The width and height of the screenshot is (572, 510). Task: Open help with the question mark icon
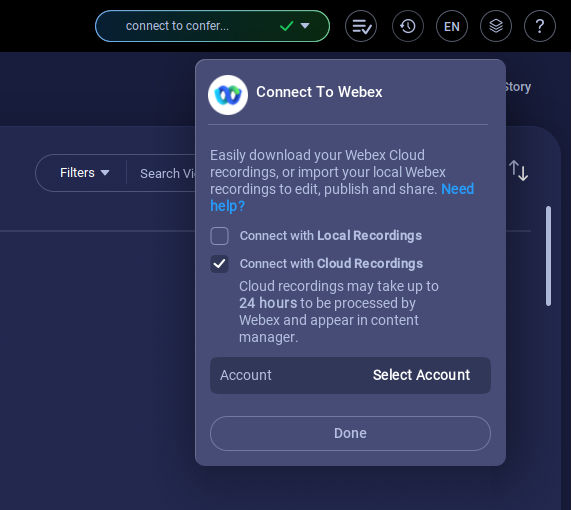(x=540, y=26)
